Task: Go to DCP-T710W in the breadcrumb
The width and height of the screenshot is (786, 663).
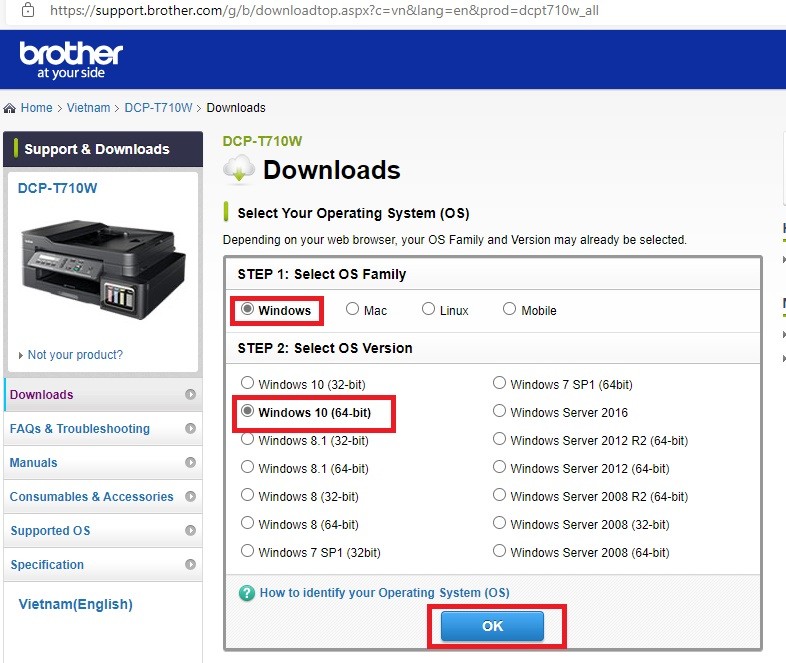Action: point(158,108)
